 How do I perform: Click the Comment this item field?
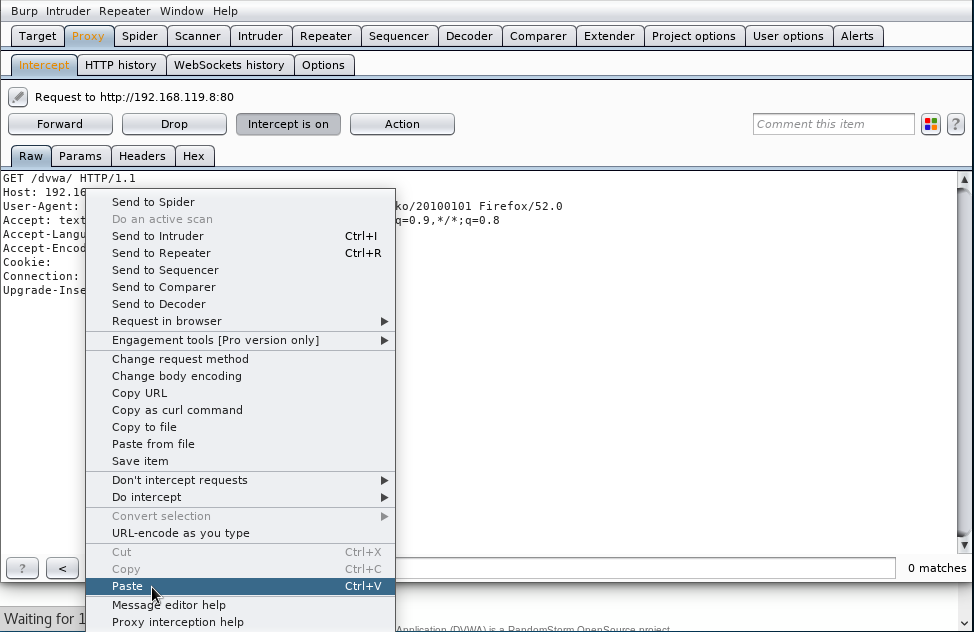click(833, 124)
